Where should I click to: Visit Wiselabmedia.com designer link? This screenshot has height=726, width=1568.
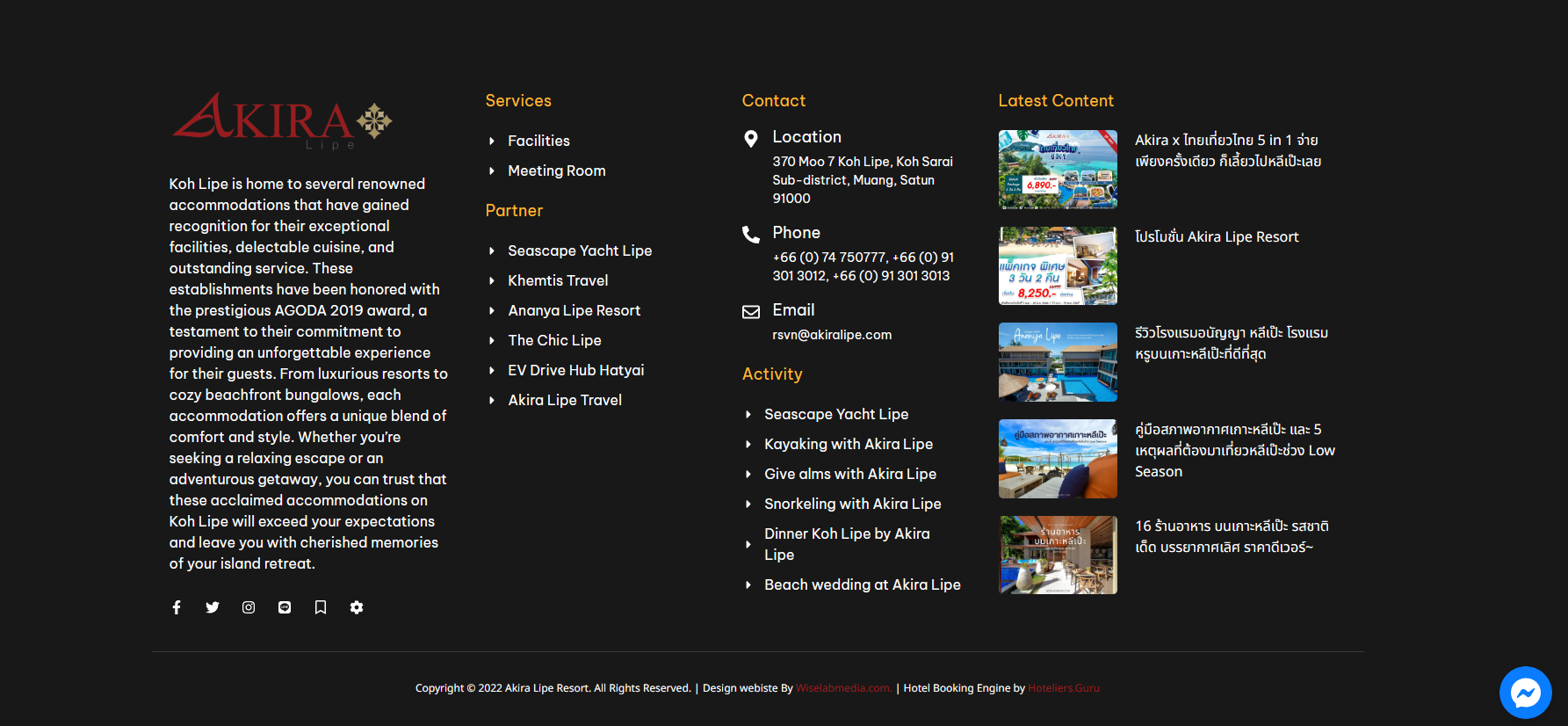[844, 688]
